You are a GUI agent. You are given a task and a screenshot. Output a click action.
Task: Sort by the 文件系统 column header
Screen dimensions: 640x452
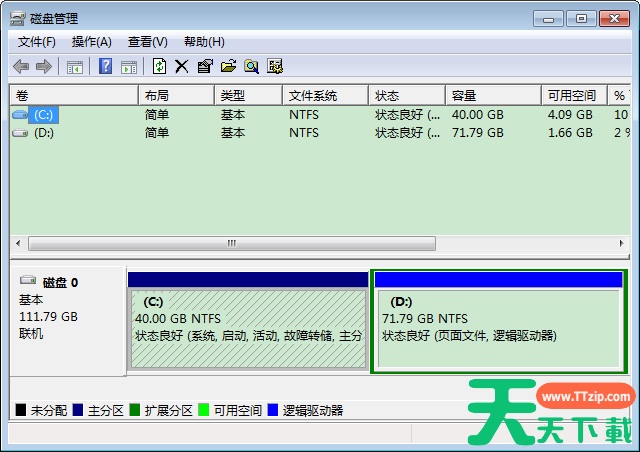click(325, 96)
